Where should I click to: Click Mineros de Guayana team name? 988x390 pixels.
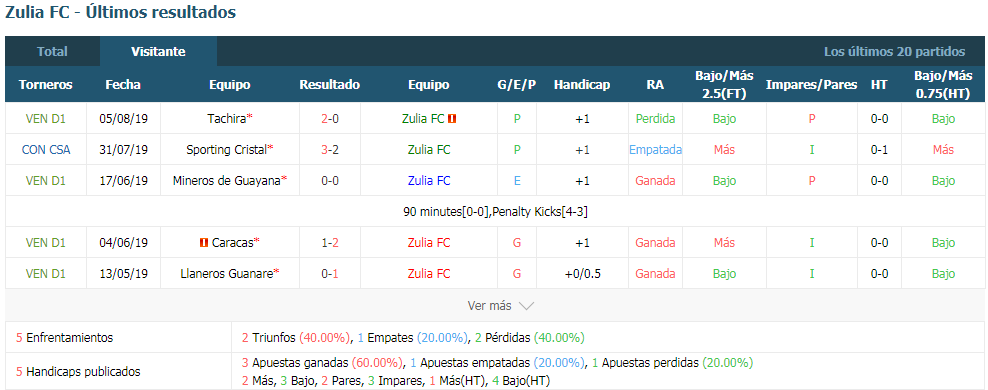[227, 181]
